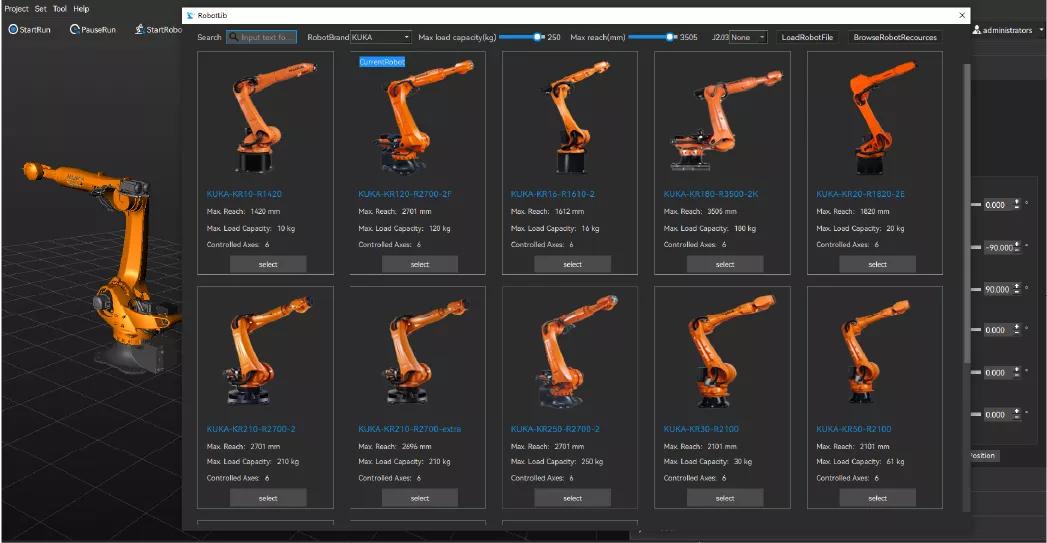1047x543 pixels.
Task: Select the KUKA-KR16-R1610-2 robot
Action: [572, 264]
